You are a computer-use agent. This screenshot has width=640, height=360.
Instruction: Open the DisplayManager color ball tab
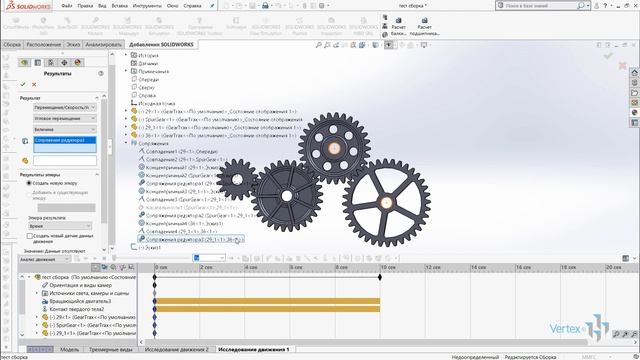(x=78, y=62)
